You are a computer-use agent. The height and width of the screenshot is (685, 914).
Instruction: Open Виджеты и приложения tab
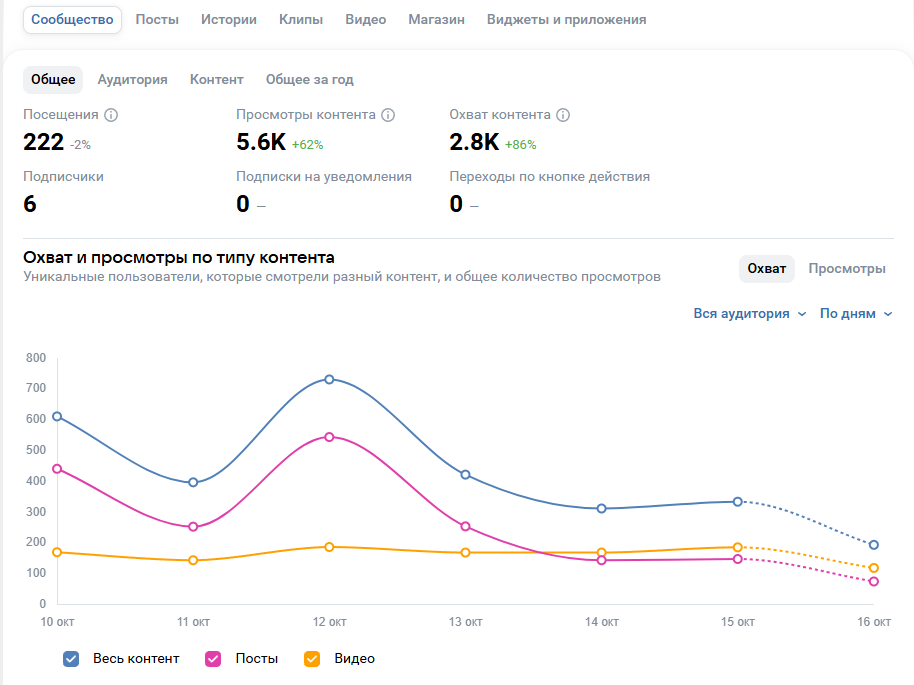(566, 19)
